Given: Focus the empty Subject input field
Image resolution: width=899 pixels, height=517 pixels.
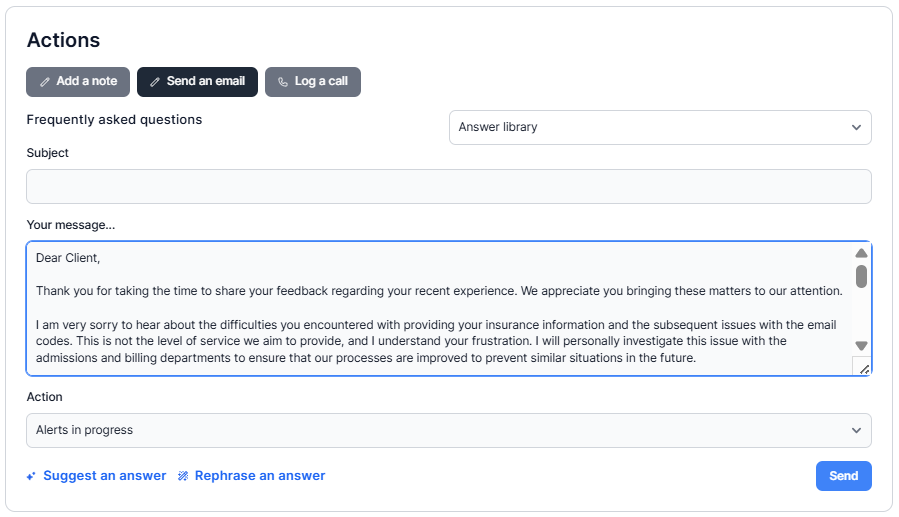Looking at the screenshot, I should pyautogui.click(x=448, y=187).
